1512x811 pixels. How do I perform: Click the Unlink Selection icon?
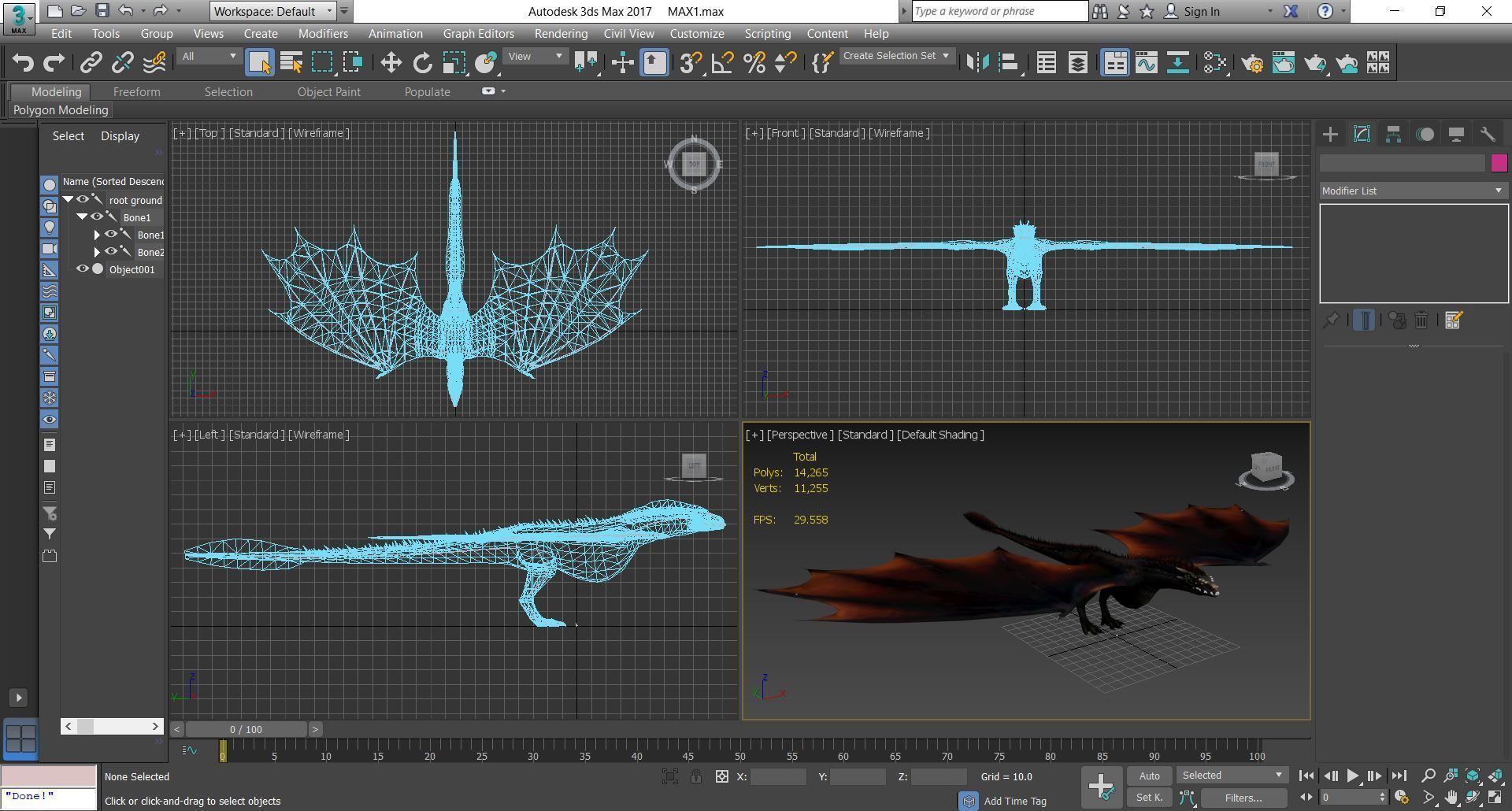click(123, 62)
